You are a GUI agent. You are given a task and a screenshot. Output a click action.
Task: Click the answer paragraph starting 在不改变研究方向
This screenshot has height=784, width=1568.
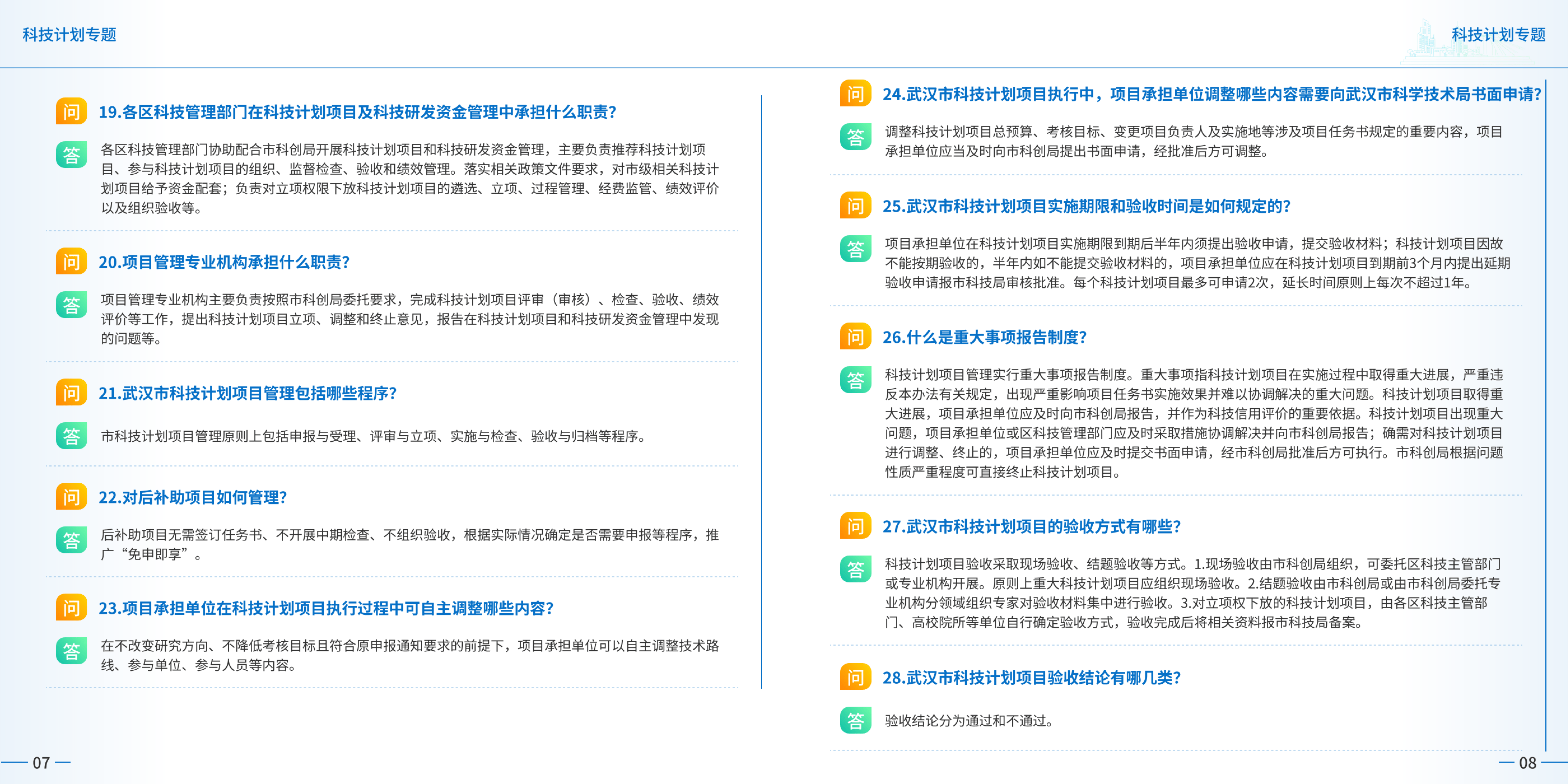(410, 655)
